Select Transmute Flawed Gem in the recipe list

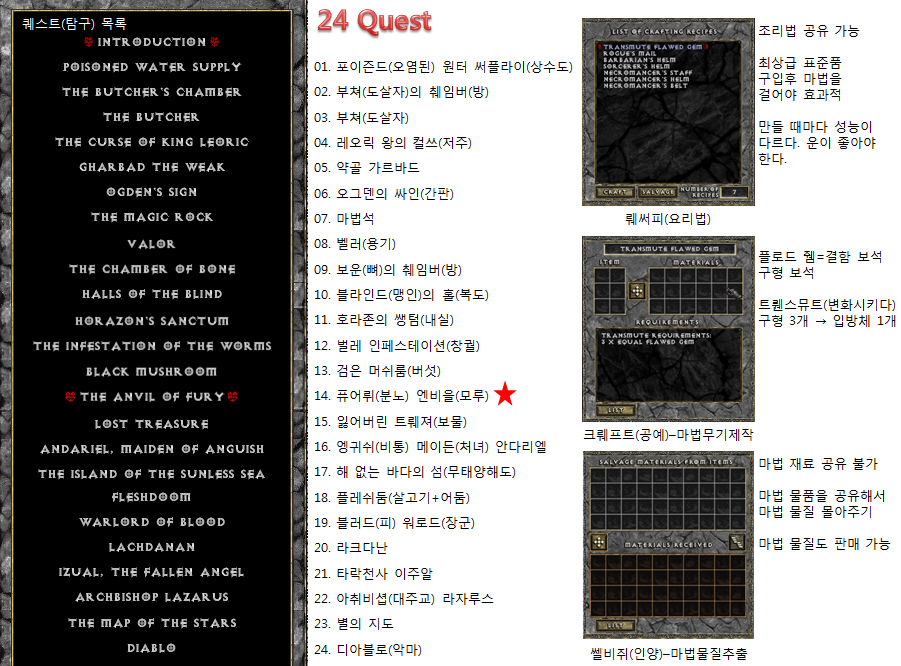(653, 47)
